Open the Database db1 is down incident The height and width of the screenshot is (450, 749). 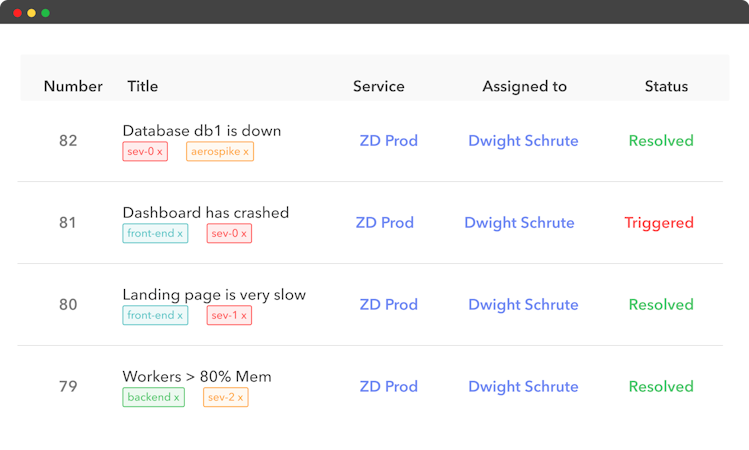click(x=202, y=131)
